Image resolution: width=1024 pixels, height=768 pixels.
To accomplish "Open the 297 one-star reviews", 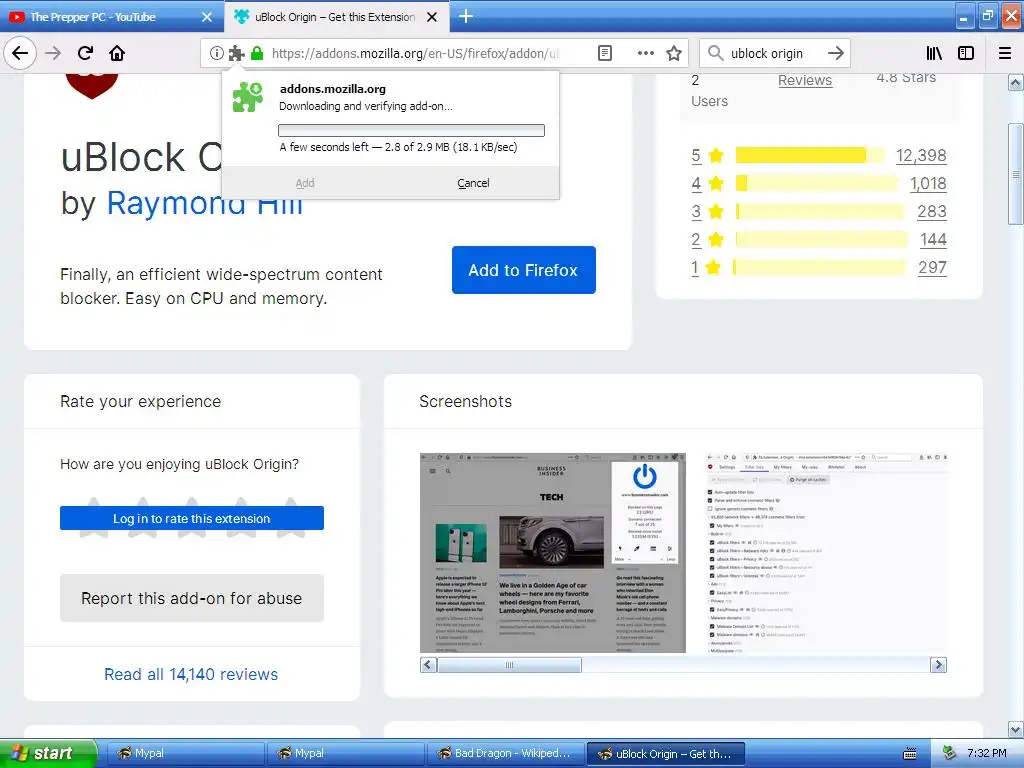I will [932, 267].
